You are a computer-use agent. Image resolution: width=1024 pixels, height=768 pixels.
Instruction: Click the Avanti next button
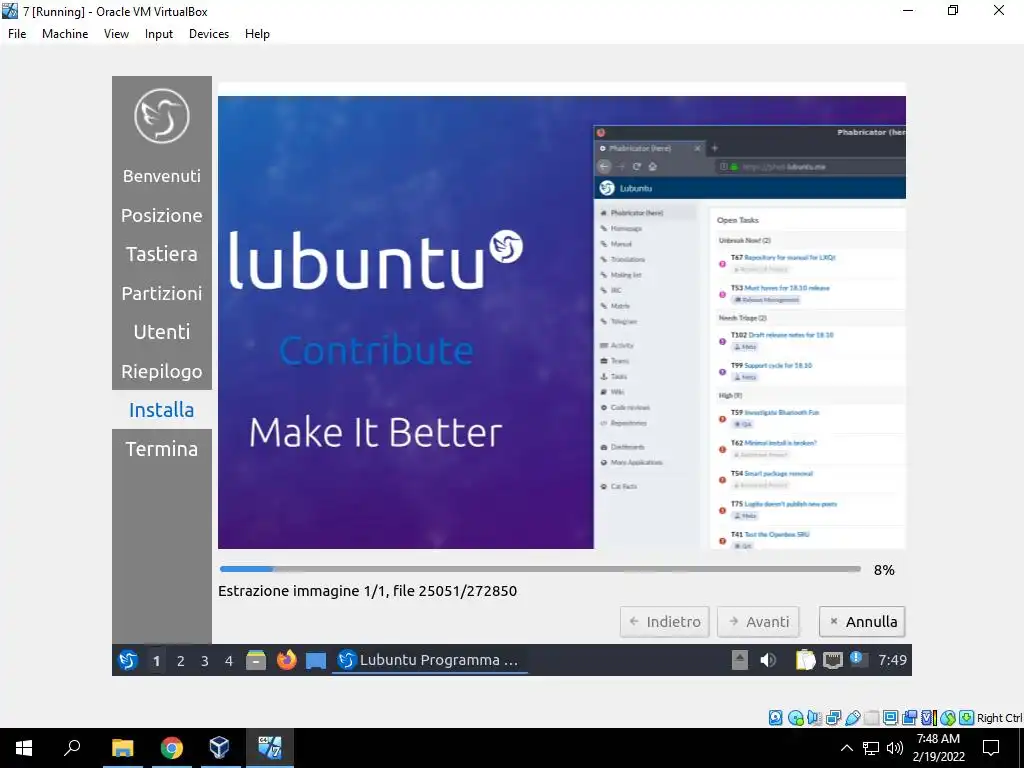[758, 622]
